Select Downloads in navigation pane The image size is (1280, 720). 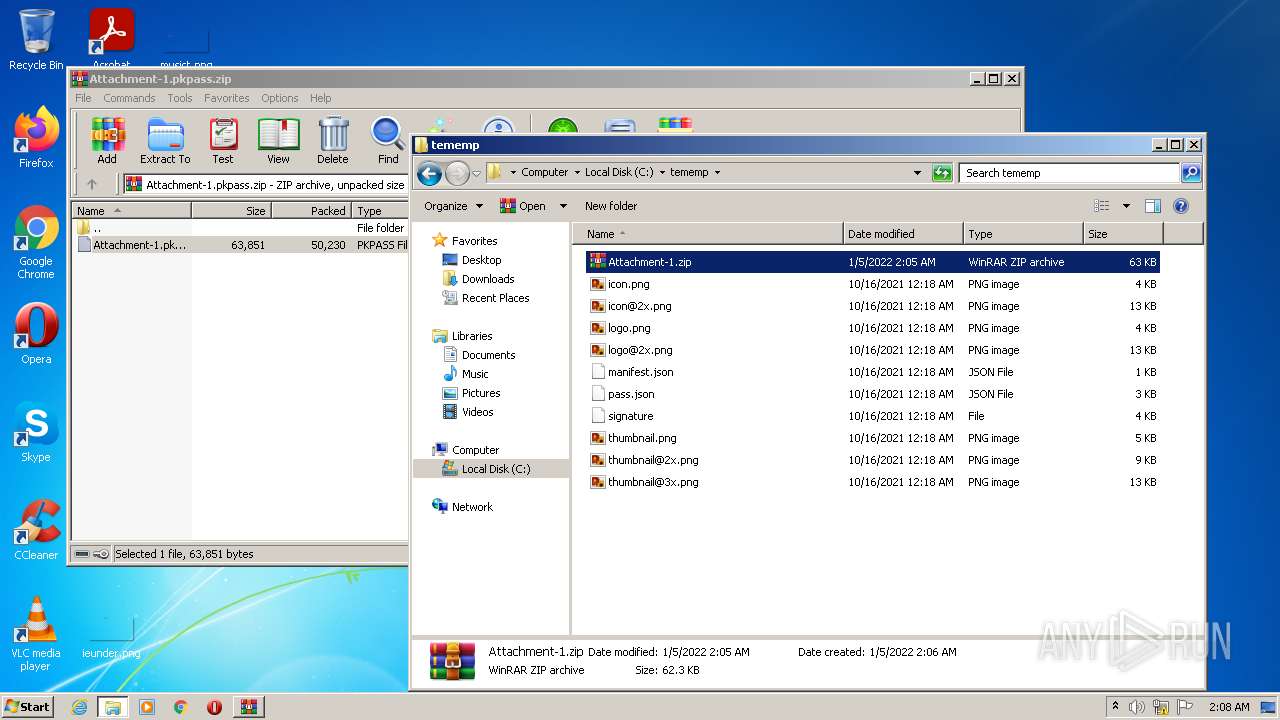pos(478,279)
